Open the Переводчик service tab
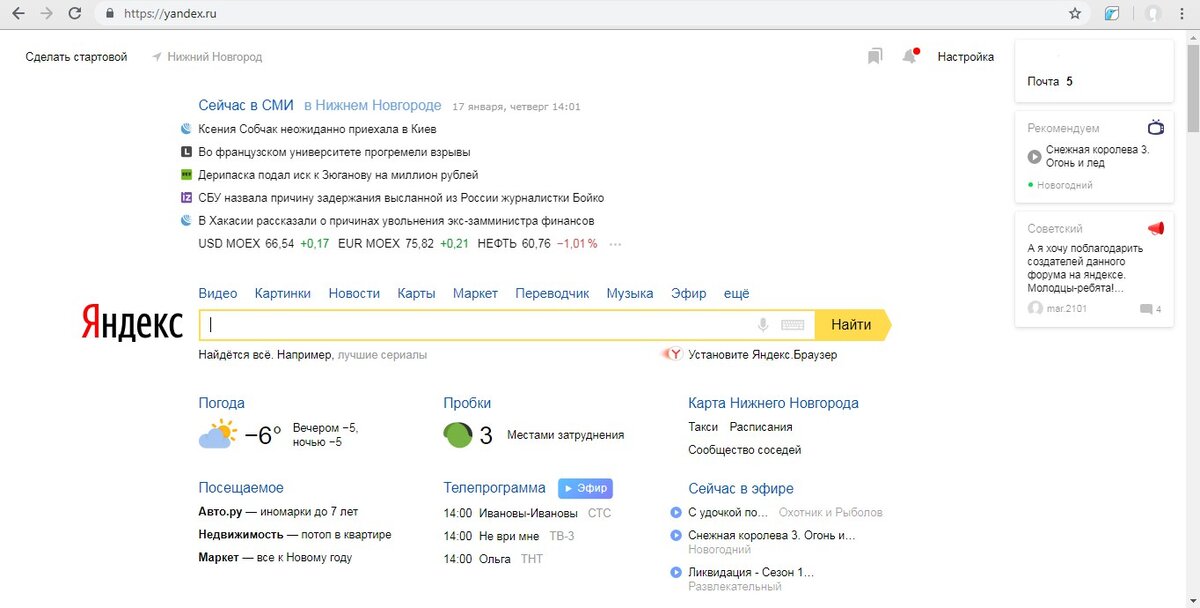1200x608 pixels. coord(552,293)
